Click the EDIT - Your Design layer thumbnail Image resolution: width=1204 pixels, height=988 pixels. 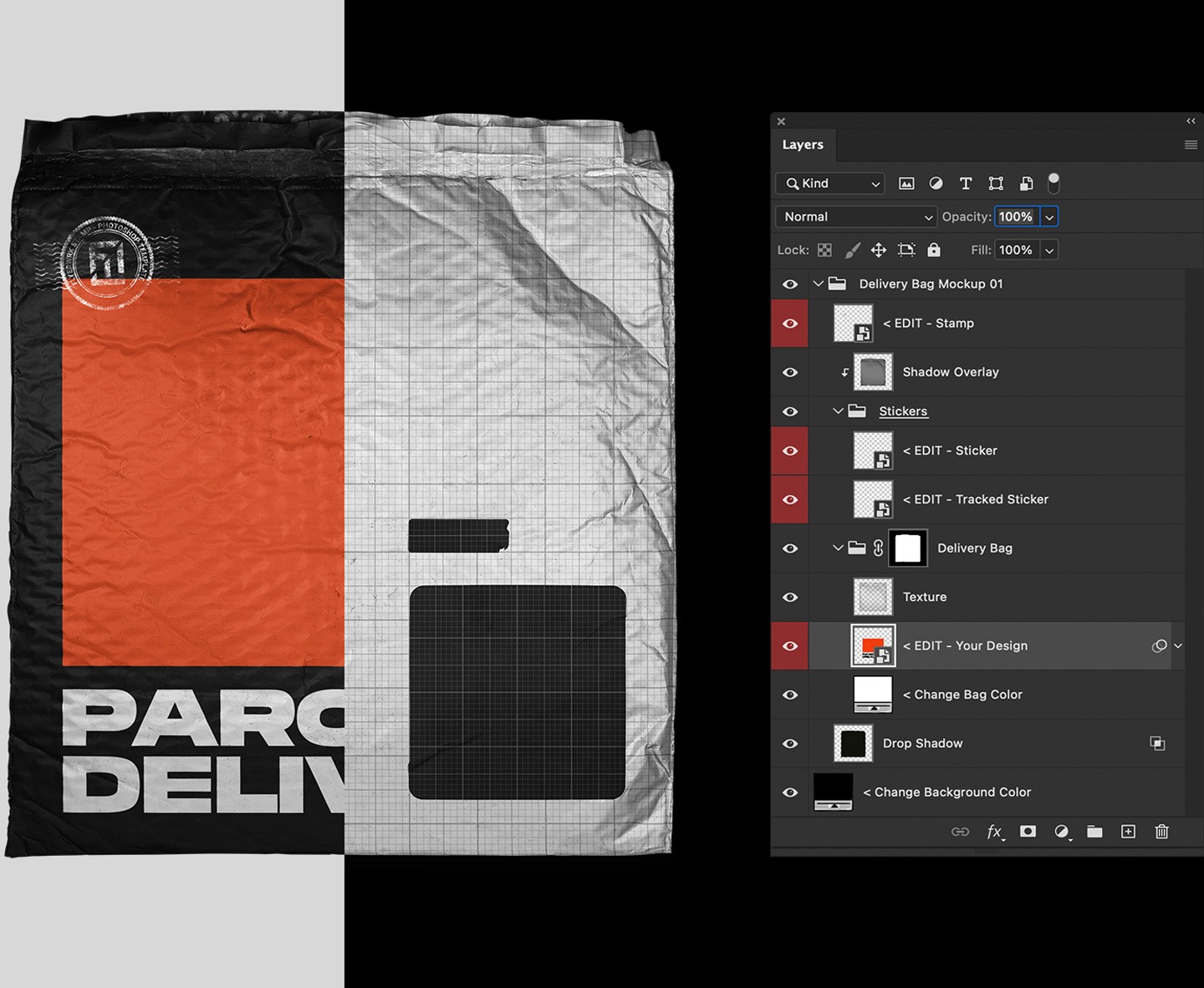873,645
